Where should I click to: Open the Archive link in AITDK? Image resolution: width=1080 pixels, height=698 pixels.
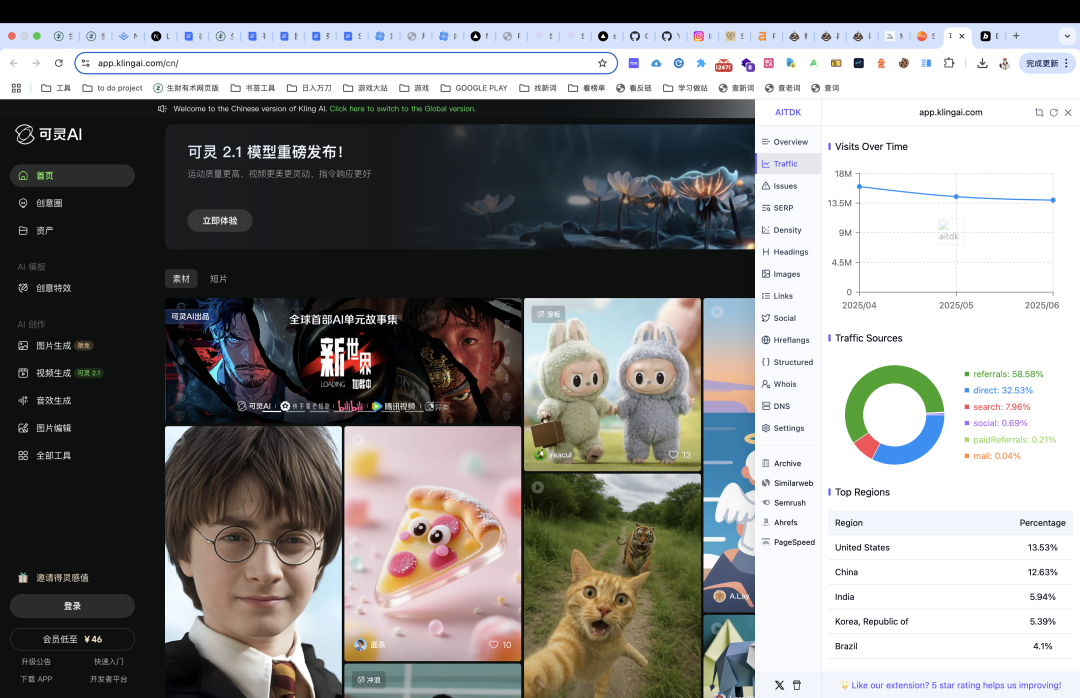781,464
